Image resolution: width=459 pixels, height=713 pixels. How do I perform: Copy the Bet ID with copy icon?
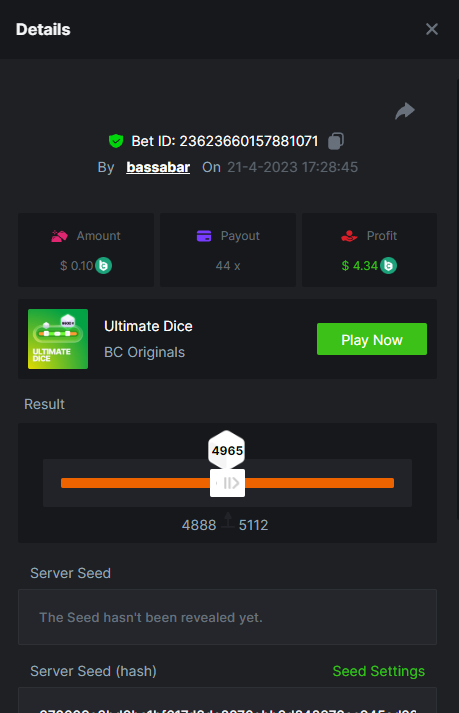point(336,141)
